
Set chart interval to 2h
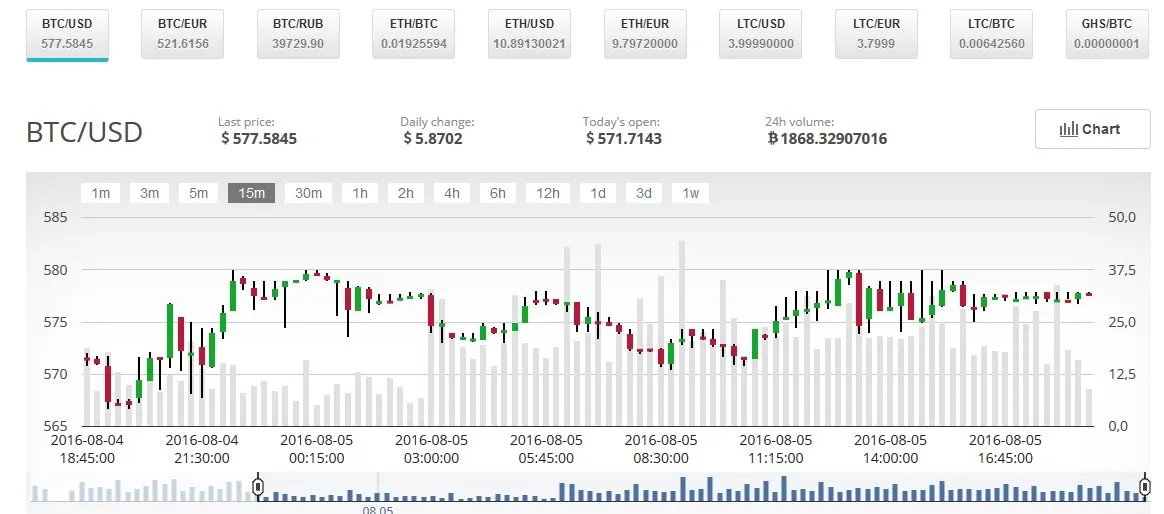click(x=405, y=193)
